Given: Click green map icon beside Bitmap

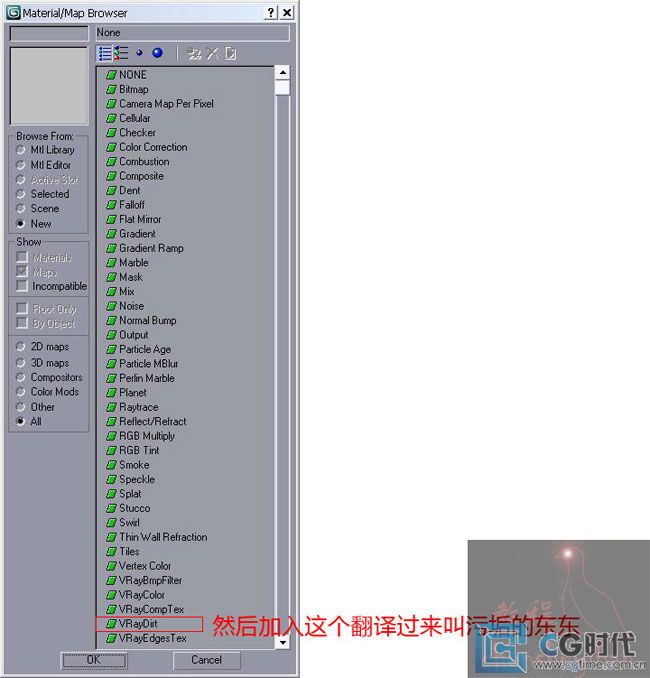Looking at the screenshot, I should pos(112,90).
